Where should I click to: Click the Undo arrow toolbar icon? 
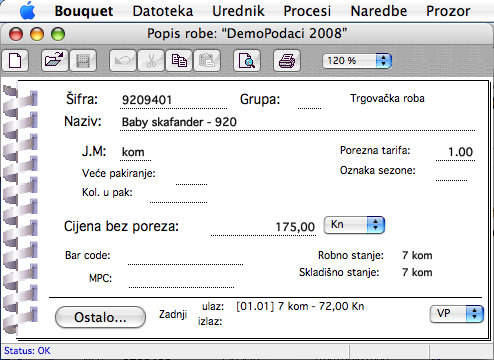click(x=123, y=61)
